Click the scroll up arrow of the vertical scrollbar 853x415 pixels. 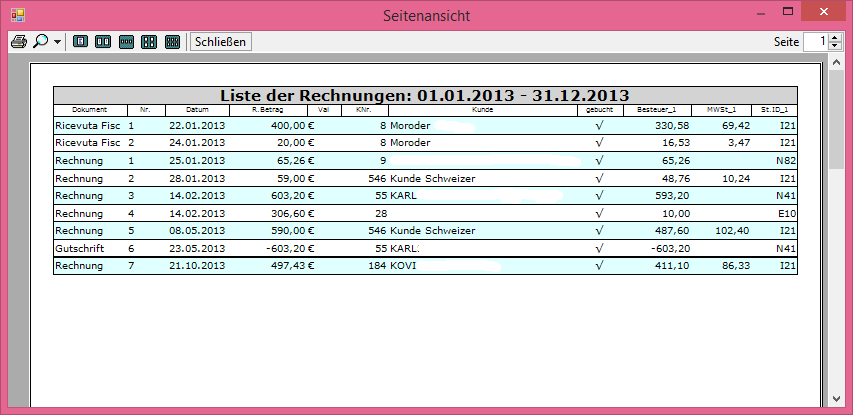(836, 66)
